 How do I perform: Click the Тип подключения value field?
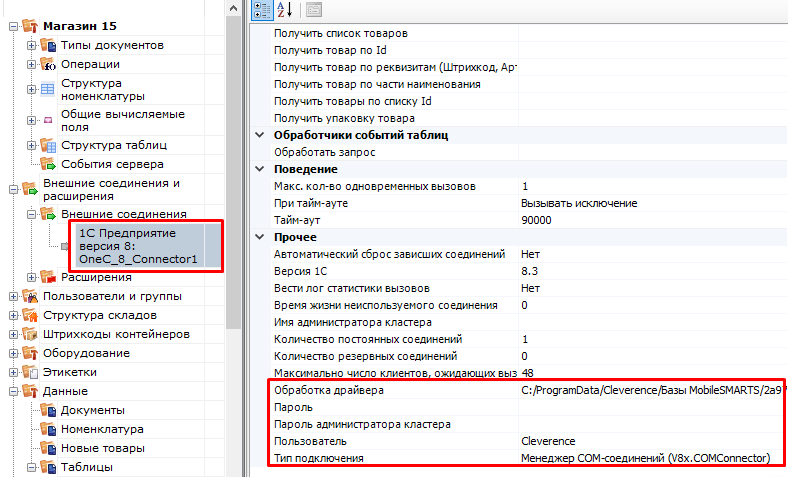[x=651, y=458]
